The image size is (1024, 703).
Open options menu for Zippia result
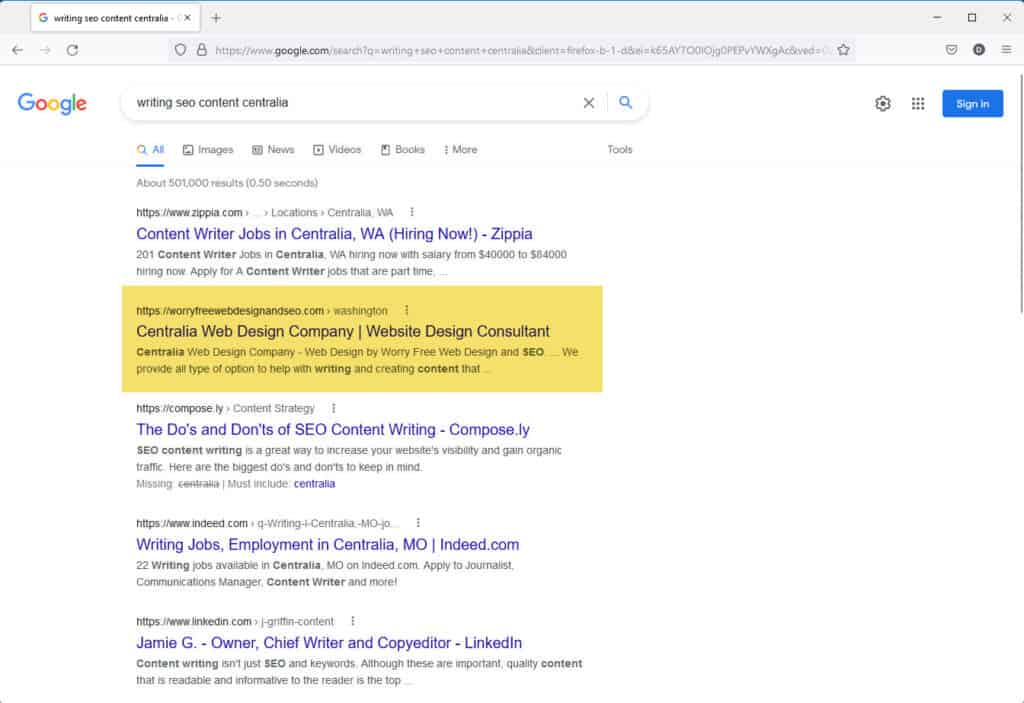[411, 212]
